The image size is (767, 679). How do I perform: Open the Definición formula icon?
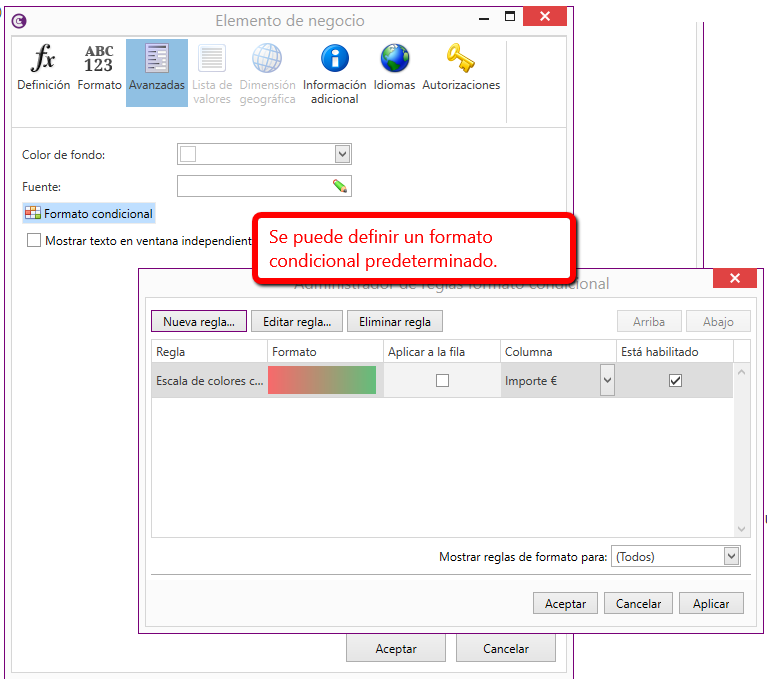coord(43,60)
